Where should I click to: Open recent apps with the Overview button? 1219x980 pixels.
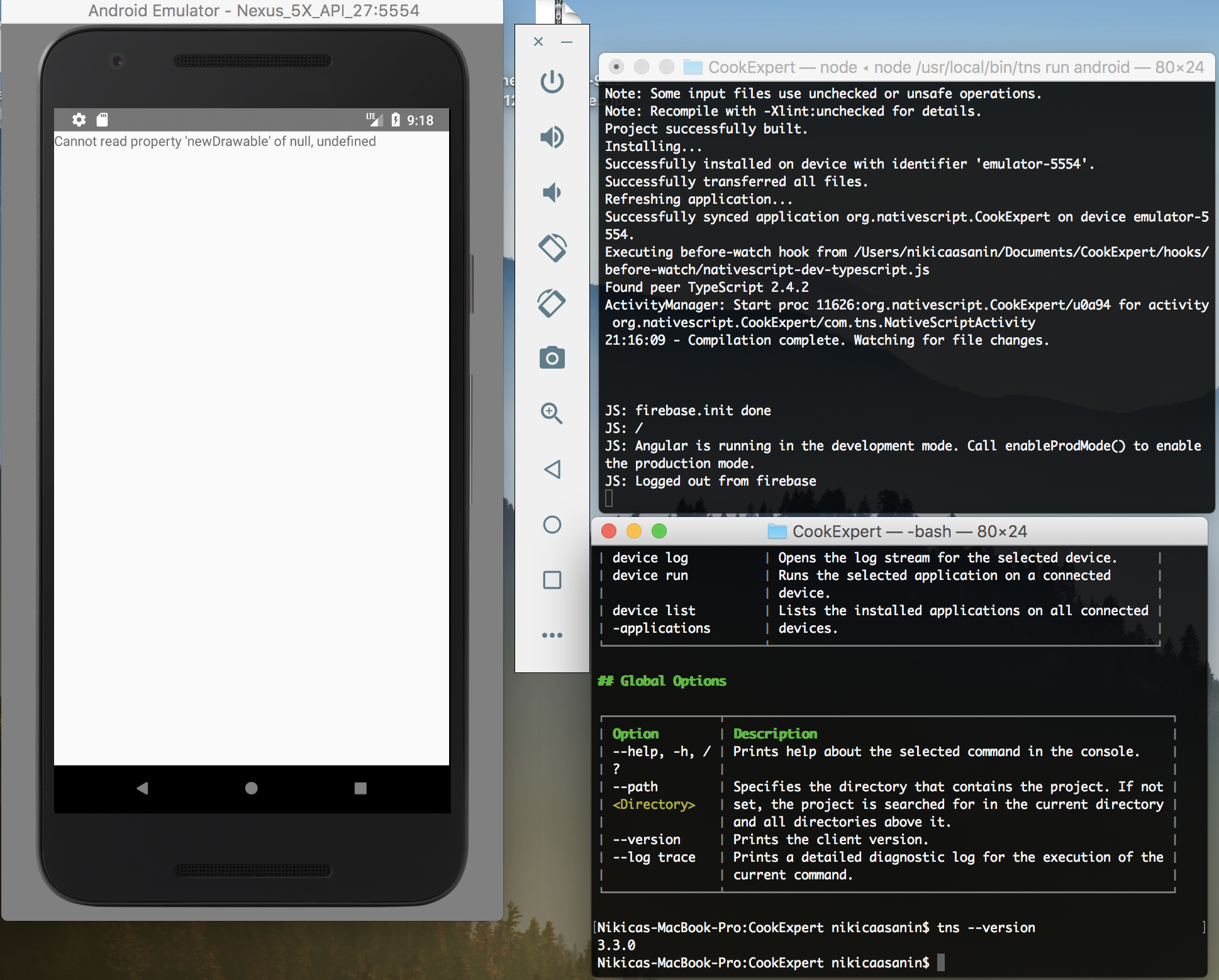pos(359,789)
